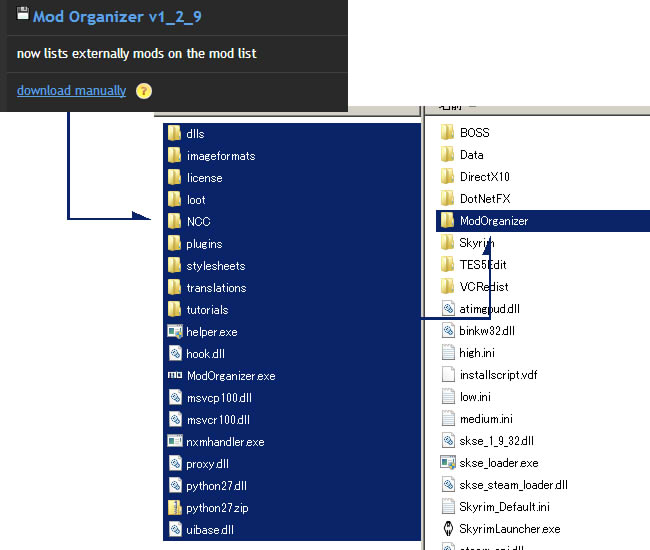Image resolution: width=650 pixels, height=550 pixels.
Task: Select the plugins folder icon
Action: 174,243
